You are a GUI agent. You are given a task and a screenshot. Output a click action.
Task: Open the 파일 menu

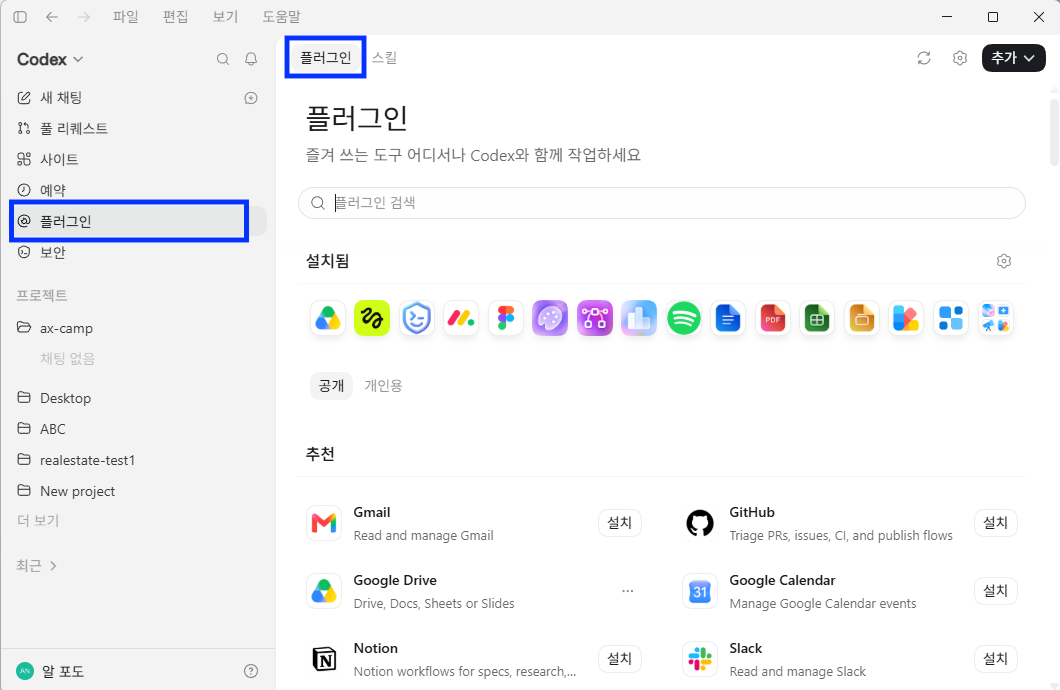(x=126, y=17)
